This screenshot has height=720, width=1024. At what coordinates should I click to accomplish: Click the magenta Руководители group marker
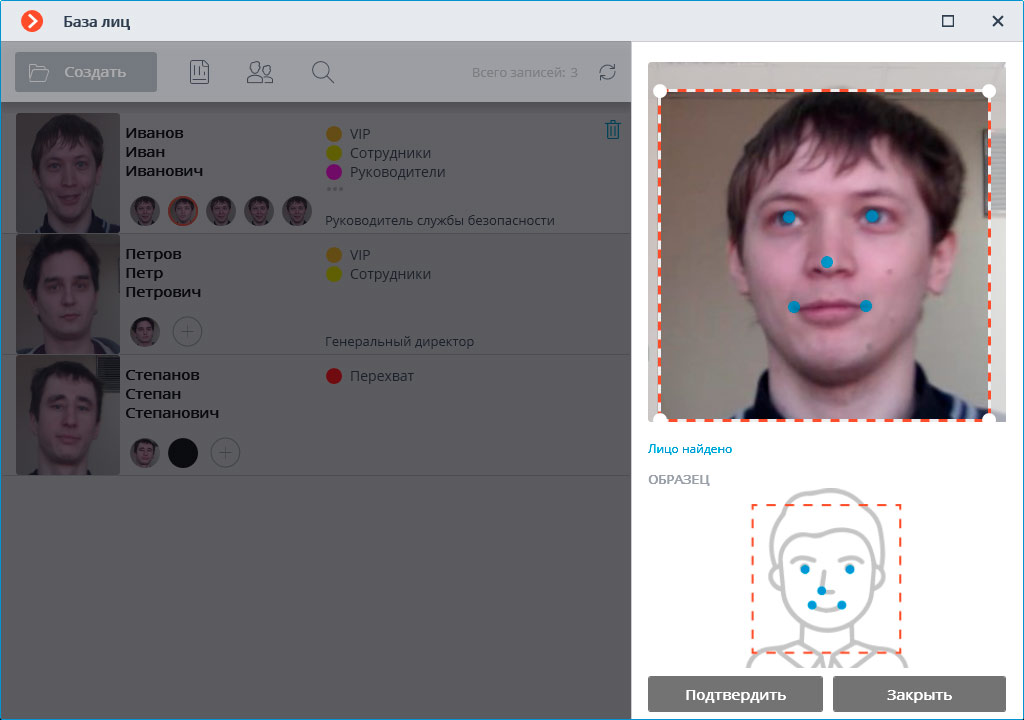(x=334, y=172)
